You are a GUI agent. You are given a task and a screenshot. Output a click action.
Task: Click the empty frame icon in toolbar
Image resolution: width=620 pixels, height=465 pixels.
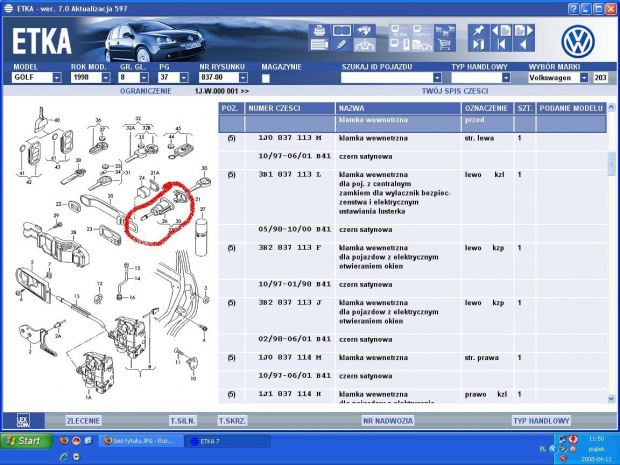(x=342, y=31)
